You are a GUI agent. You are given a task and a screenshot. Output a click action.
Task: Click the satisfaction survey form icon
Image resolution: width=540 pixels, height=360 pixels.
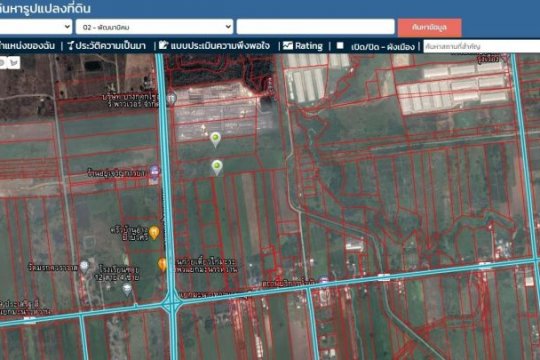point(164,45)
